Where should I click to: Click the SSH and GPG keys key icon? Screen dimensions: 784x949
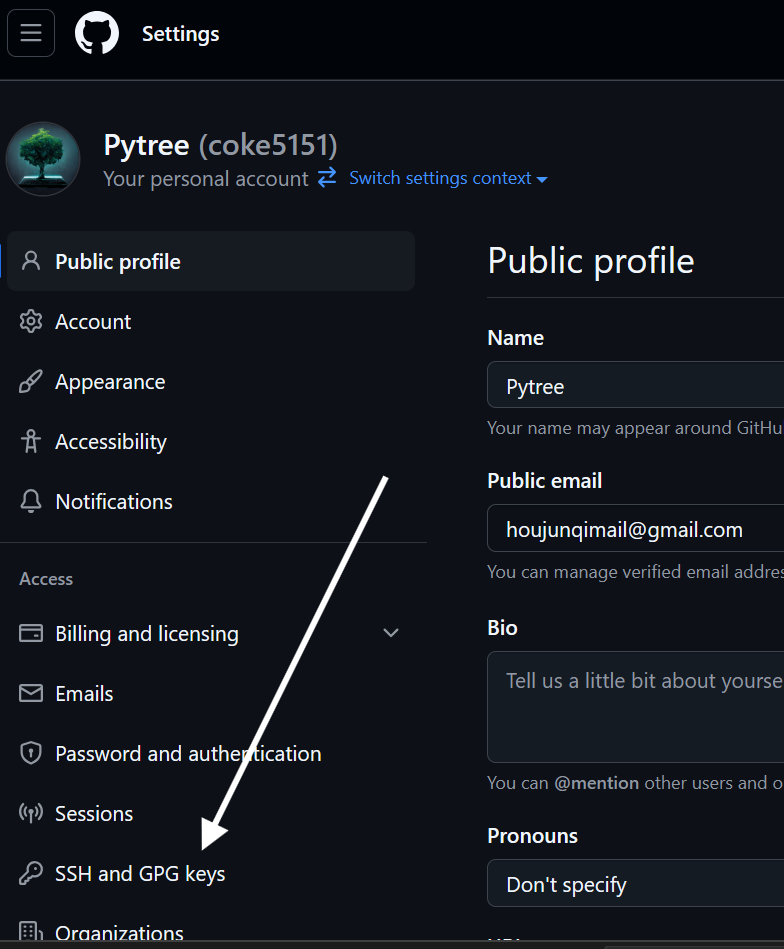(x=31, y=873)
